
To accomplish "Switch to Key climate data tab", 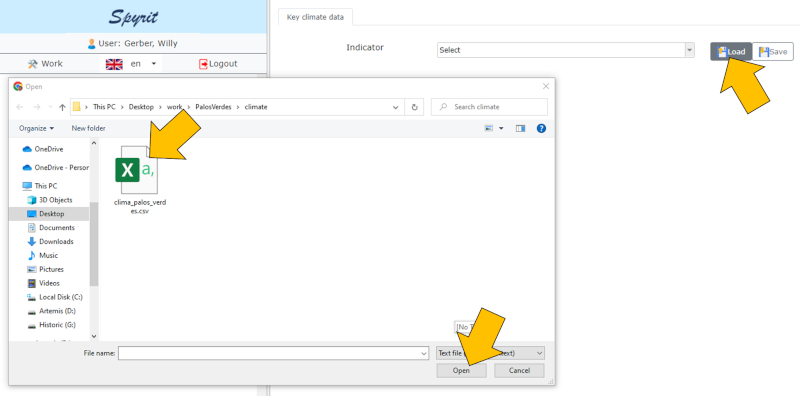I will point(315,17).
